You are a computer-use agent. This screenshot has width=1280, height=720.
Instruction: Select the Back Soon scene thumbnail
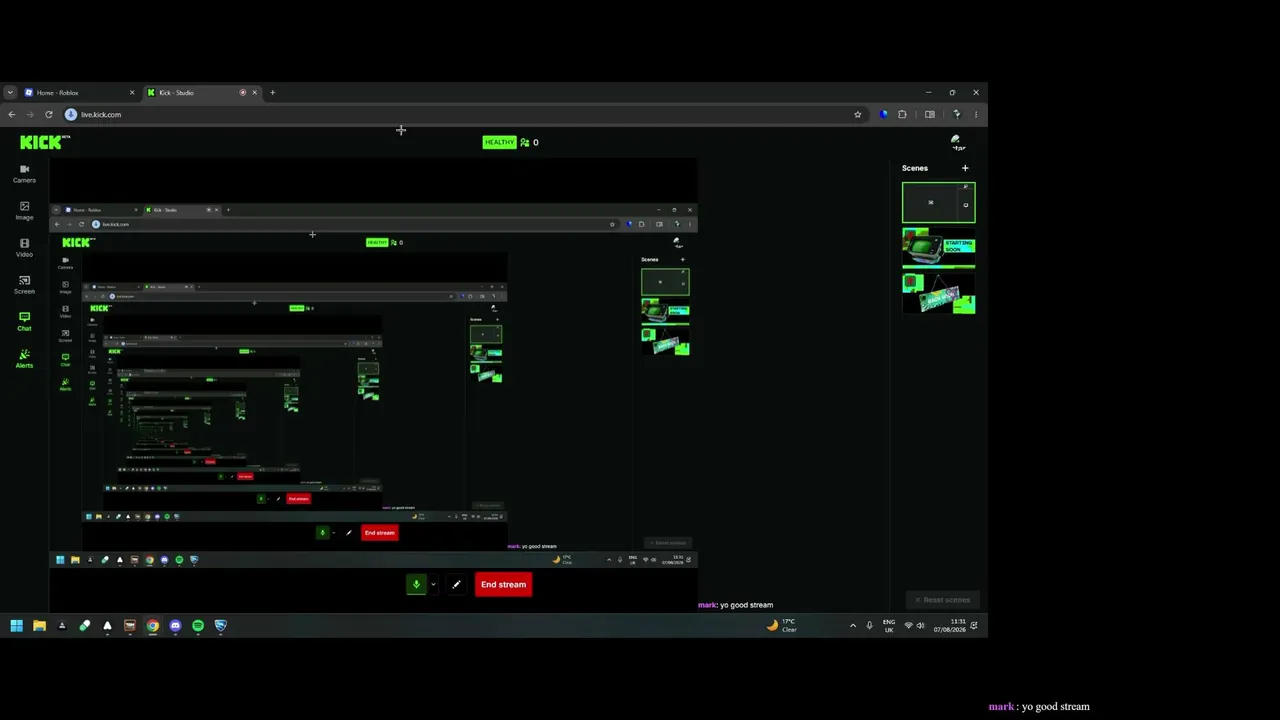pos(939,294)
